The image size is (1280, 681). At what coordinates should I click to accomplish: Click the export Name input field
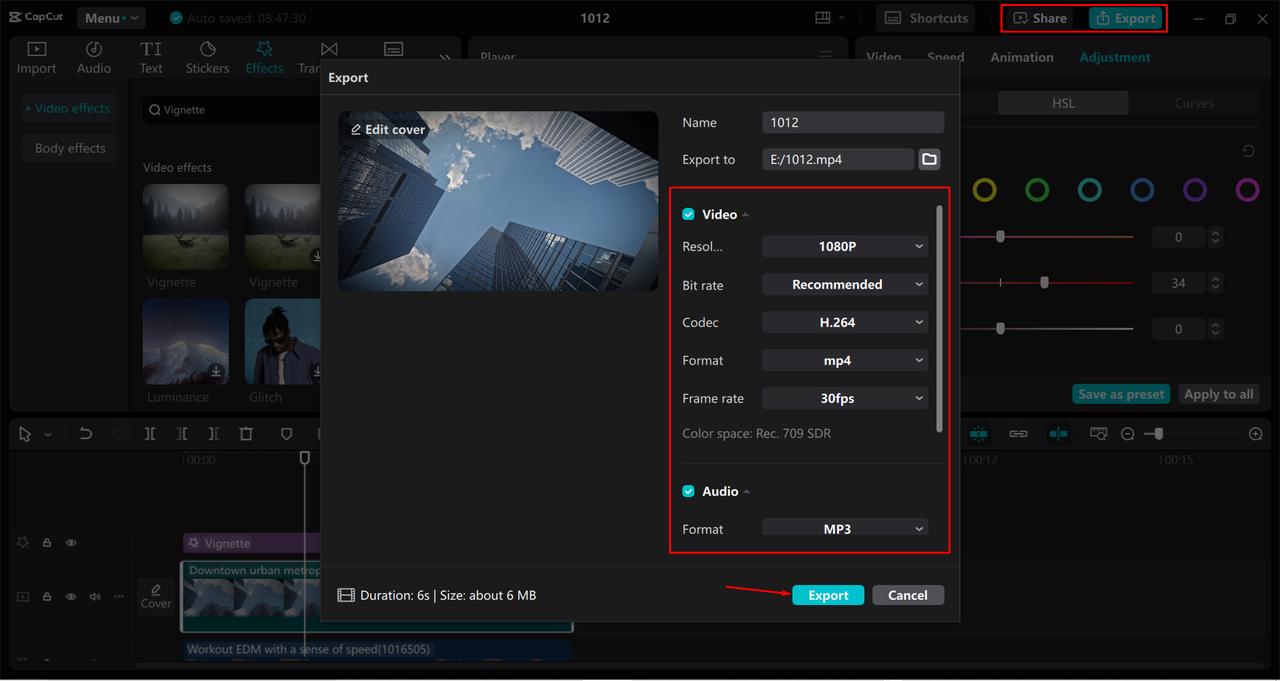853,122
